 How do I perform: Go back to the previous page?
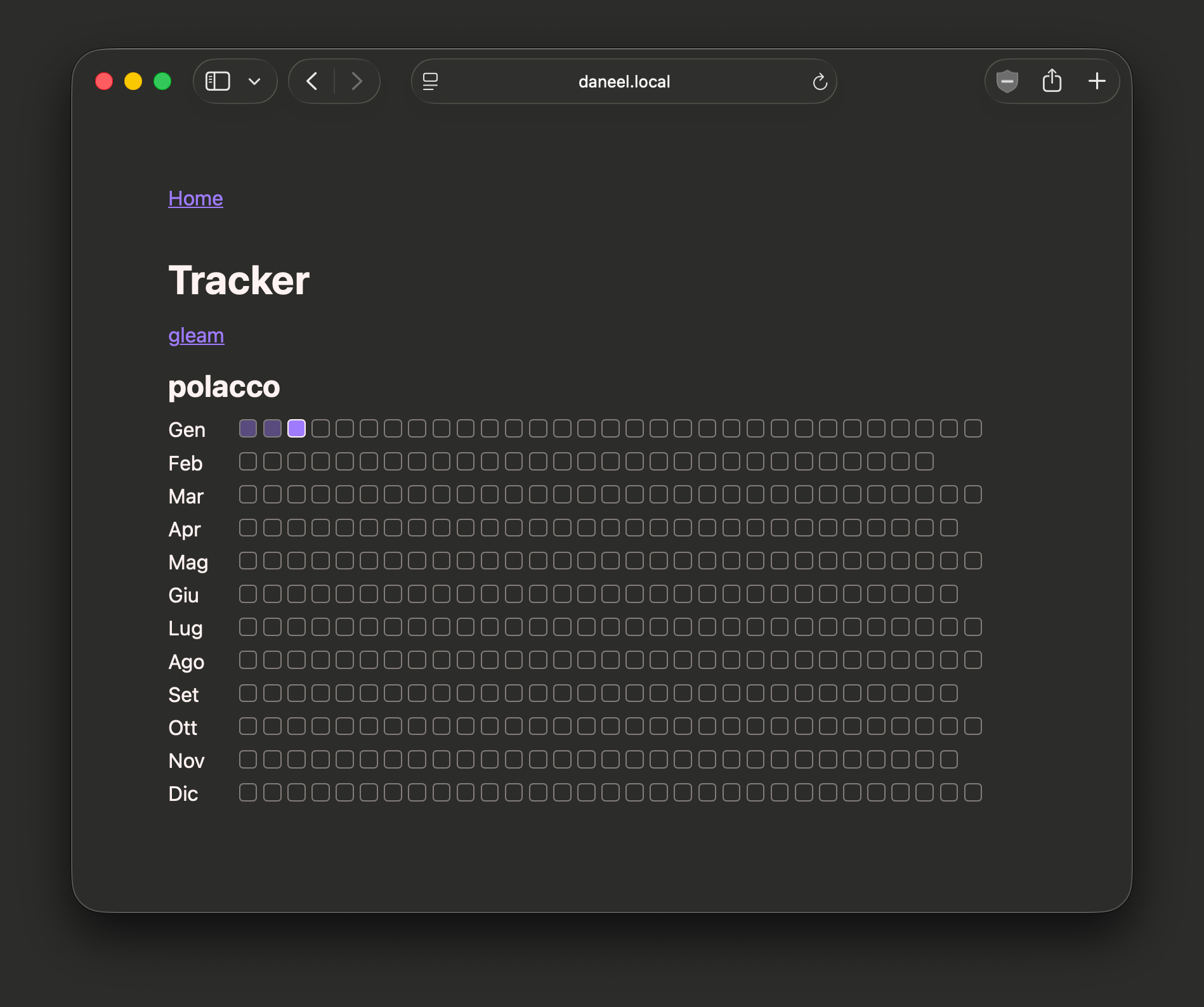pos(311,81)
